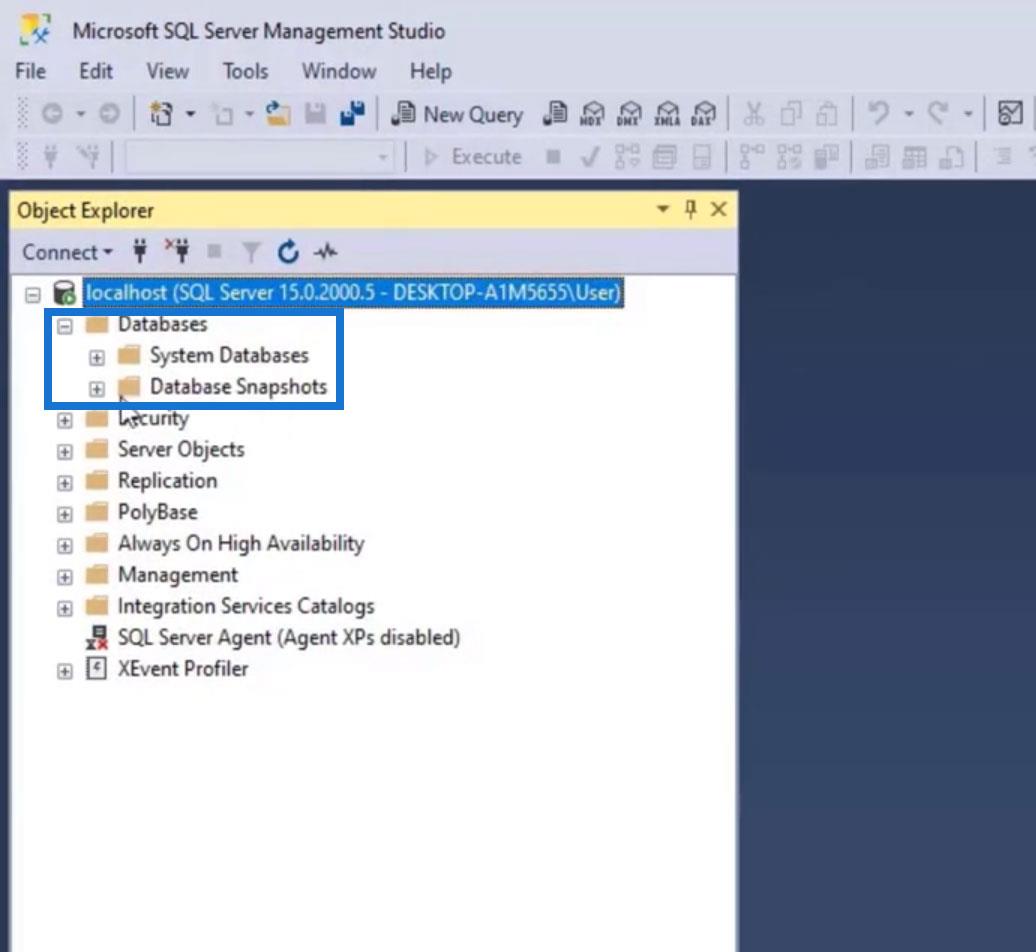Select the Management tree item
This screenshot has width=1036, height=952.
tap(178, 575)
